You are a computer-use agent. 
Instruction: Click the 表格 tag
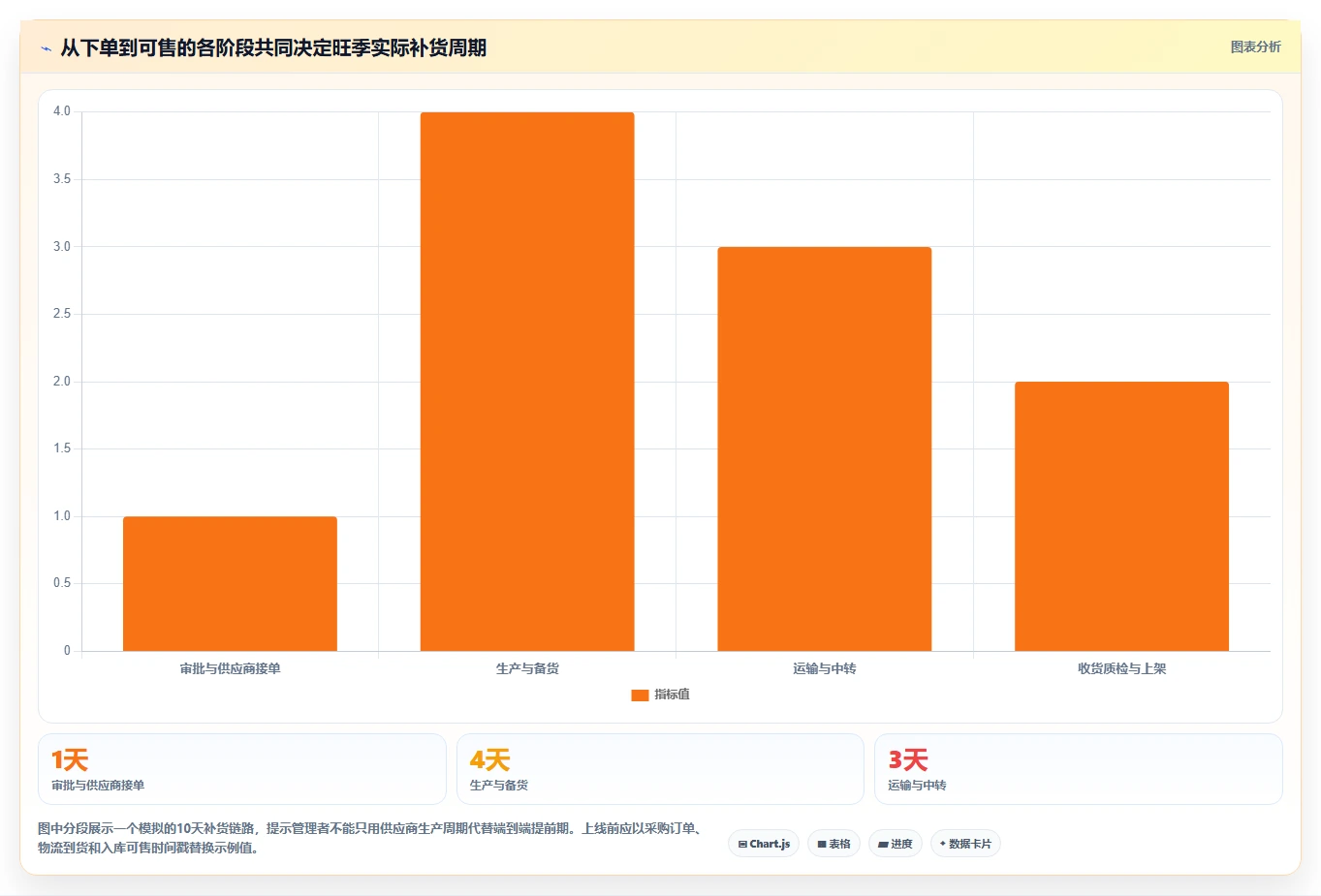tap(833, 844)
